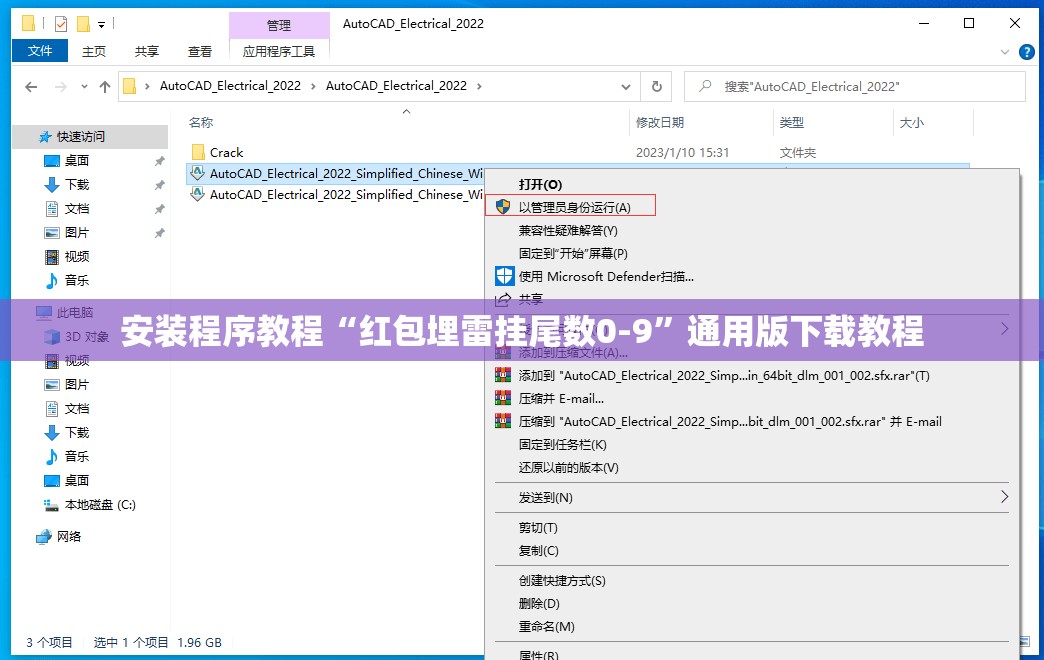Image resolution: width=1044 pixels, height=660 pixels.
Task: Choose 剪切(T) in context menu
Action: pos(538,527)
